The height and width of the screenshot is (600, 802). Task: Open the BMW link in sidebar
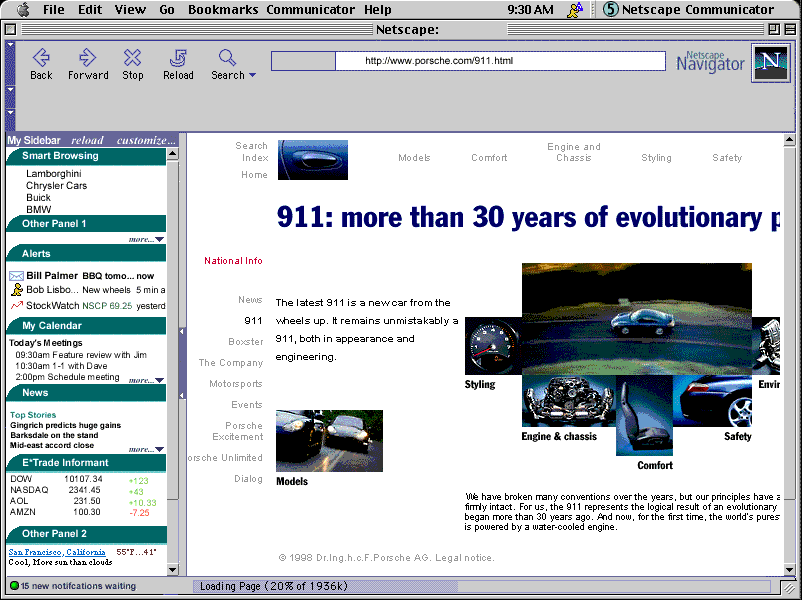[x=39, y=209]
